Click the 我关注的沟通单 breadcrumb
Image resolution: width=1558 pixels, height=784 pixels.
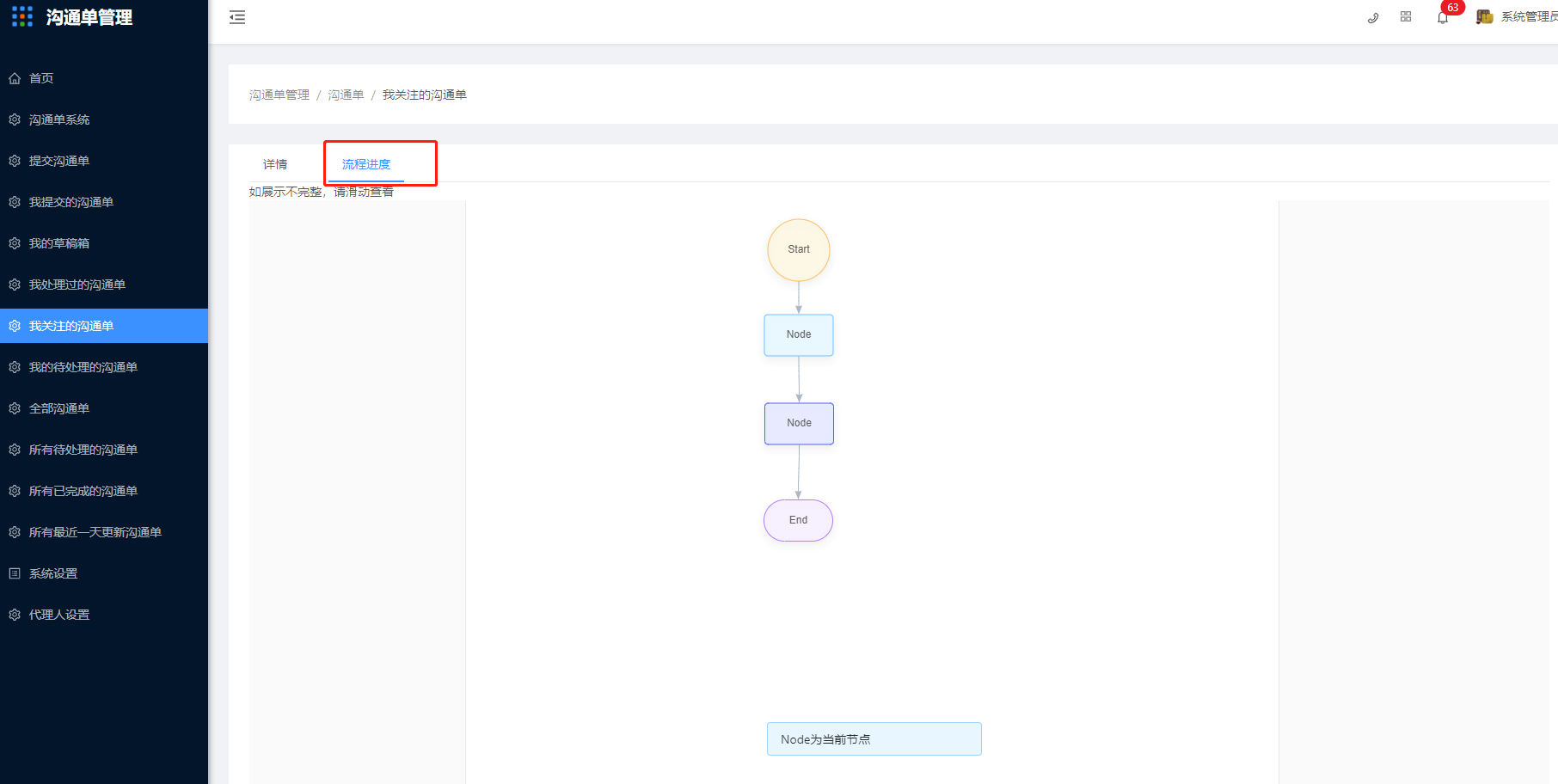click(425, 95)
